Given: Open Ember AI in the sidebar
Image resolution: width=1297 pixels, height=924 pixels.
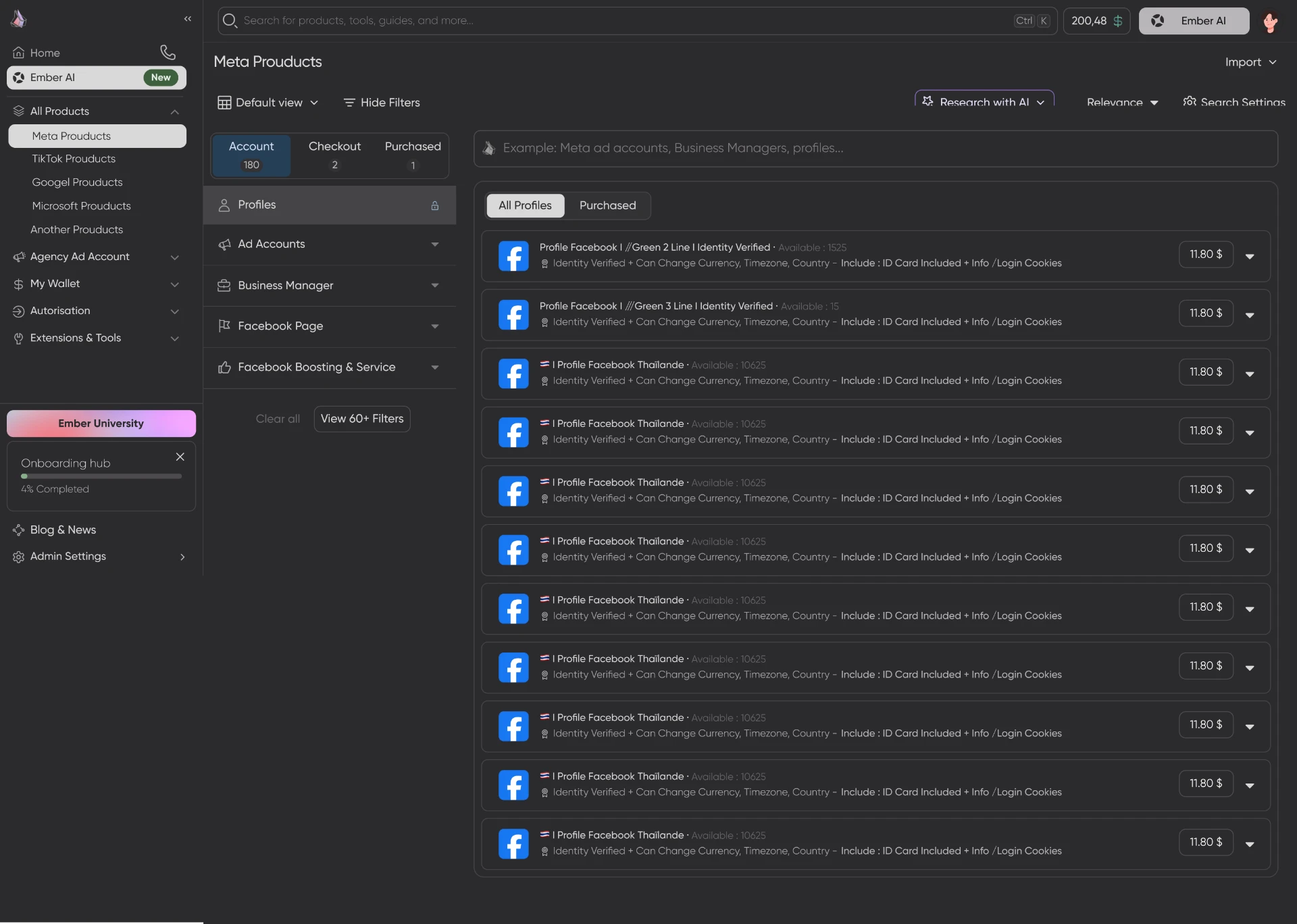Looking at the screenshot, I should (97, 78).
